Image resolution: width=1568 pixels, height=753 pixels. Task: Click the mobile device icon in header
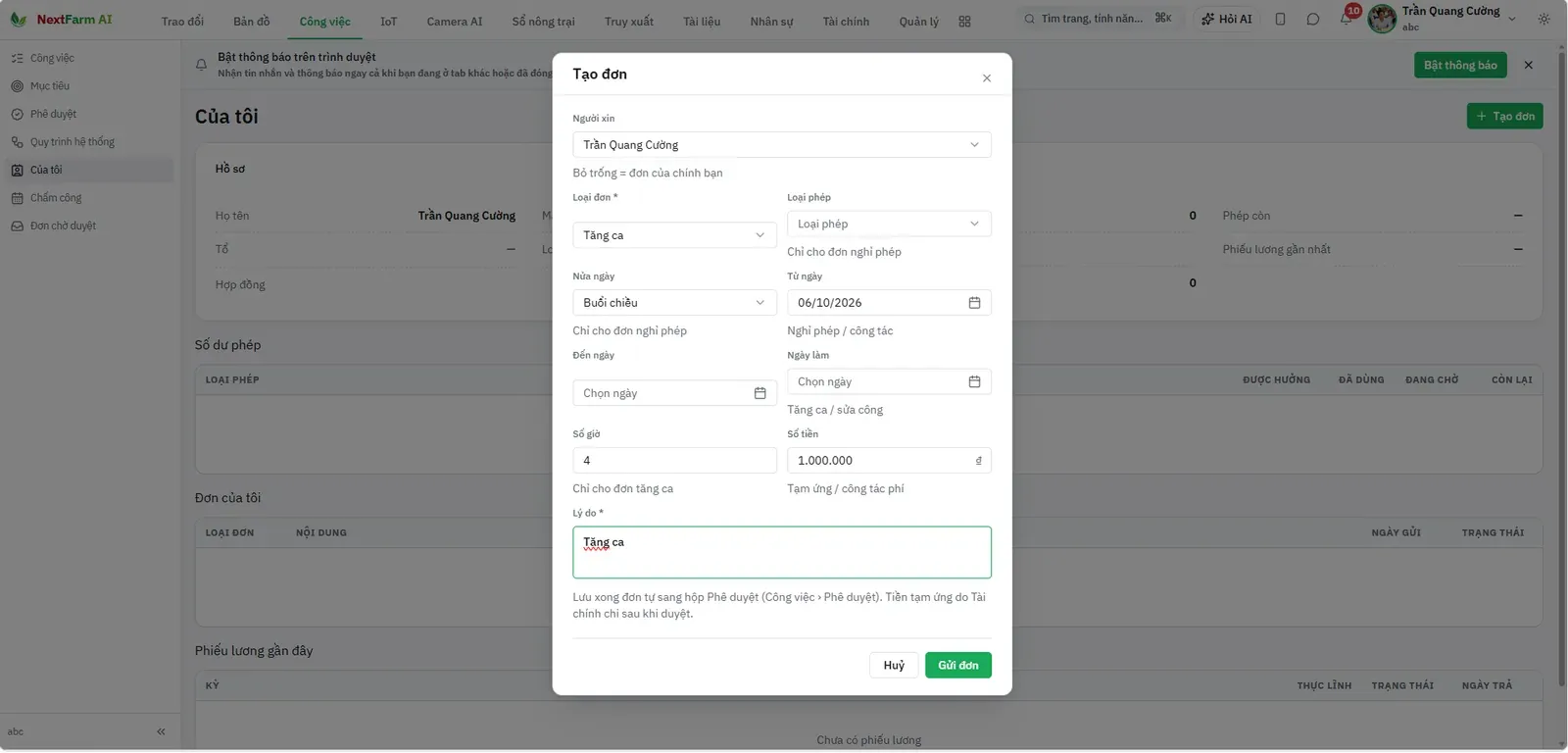pos(1280,19)
